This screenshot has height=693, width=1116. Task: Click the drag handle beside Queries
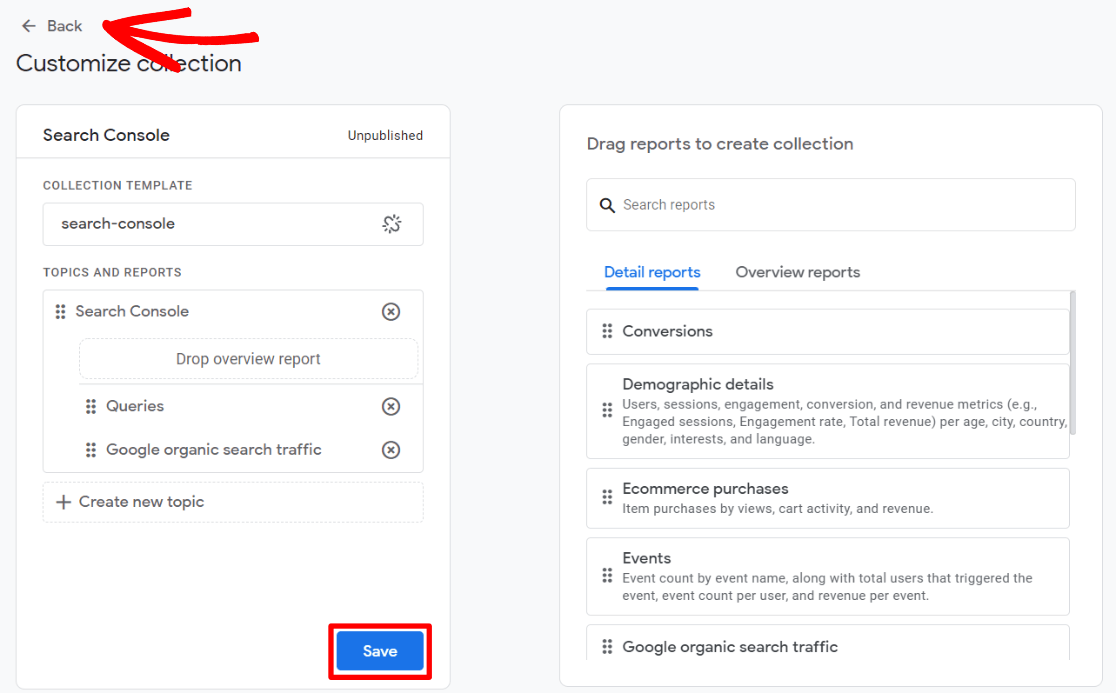[89, 406]
